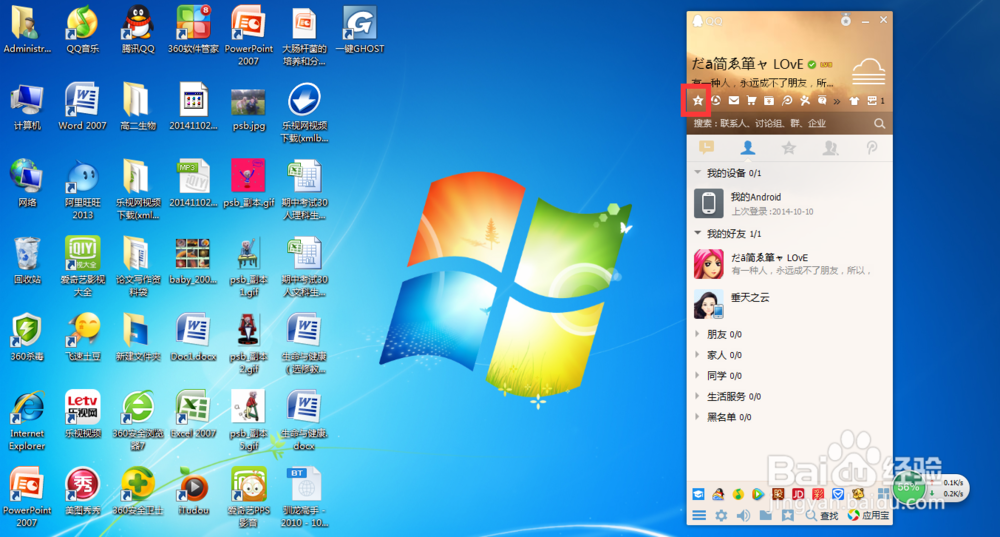Open the app manager grid icon in QQ
The width and height of the screenshot is (1000, 537).
point(883,494)
